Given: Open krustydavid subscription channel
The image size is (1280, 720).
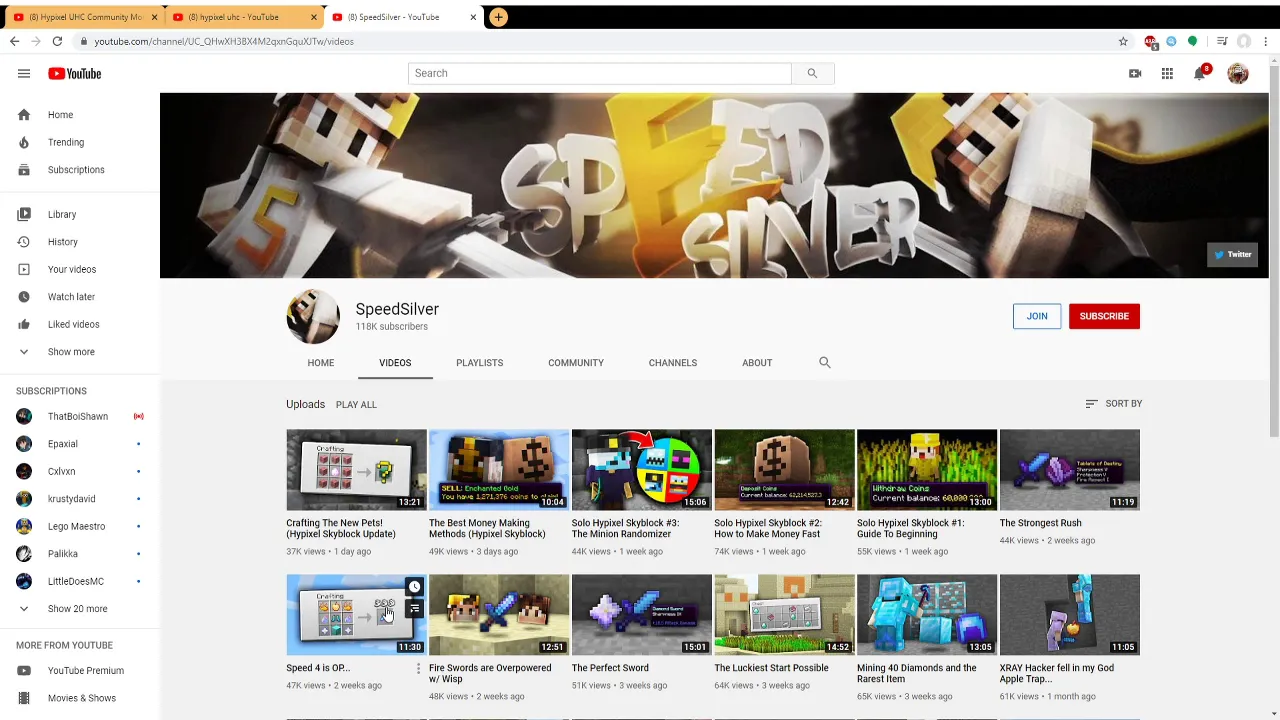Looking at the screenshot, I should [80, 499].
